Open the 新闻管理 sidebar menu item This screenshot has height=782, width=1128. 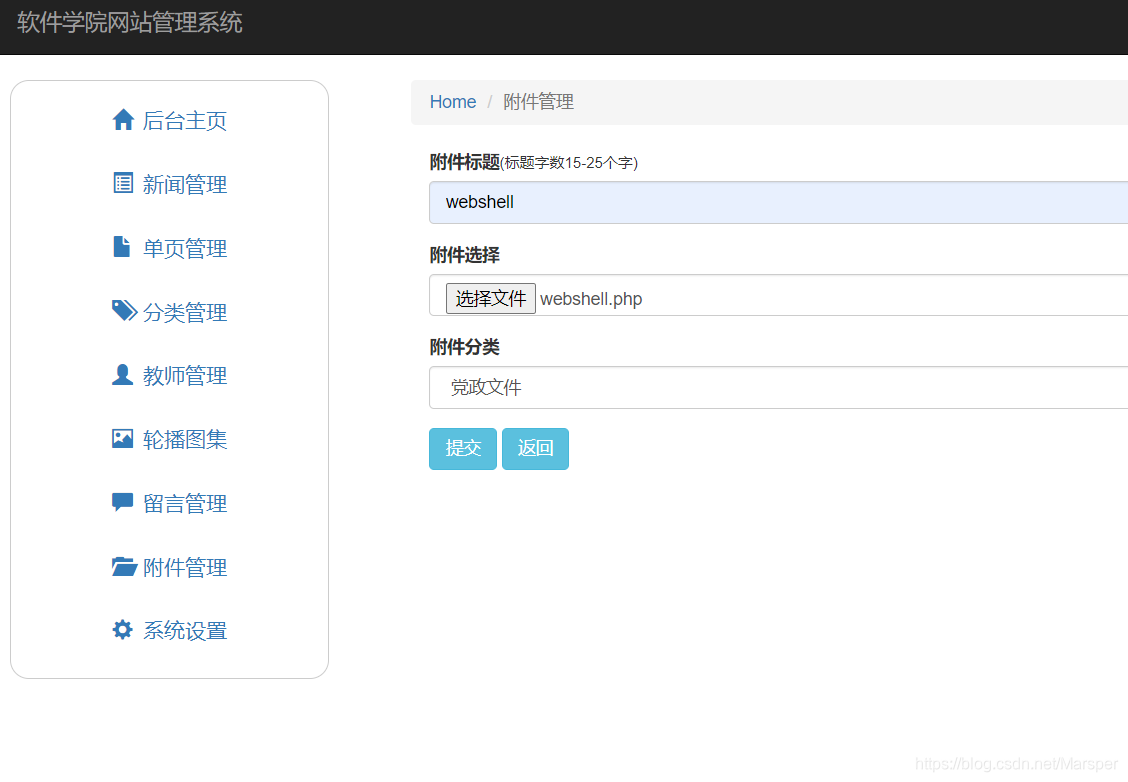click(184, 185)
